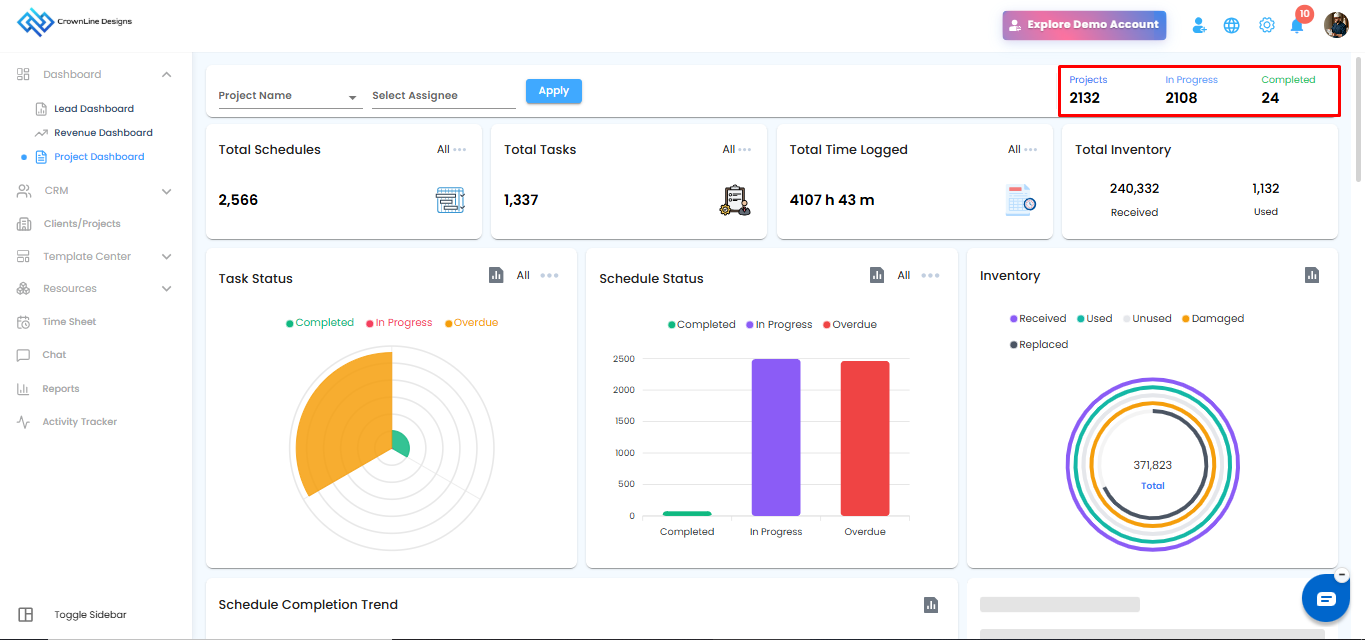Toggle the Damaged legend in Inventory chart
The image size is (1365, 640).
click(1213, 319)
